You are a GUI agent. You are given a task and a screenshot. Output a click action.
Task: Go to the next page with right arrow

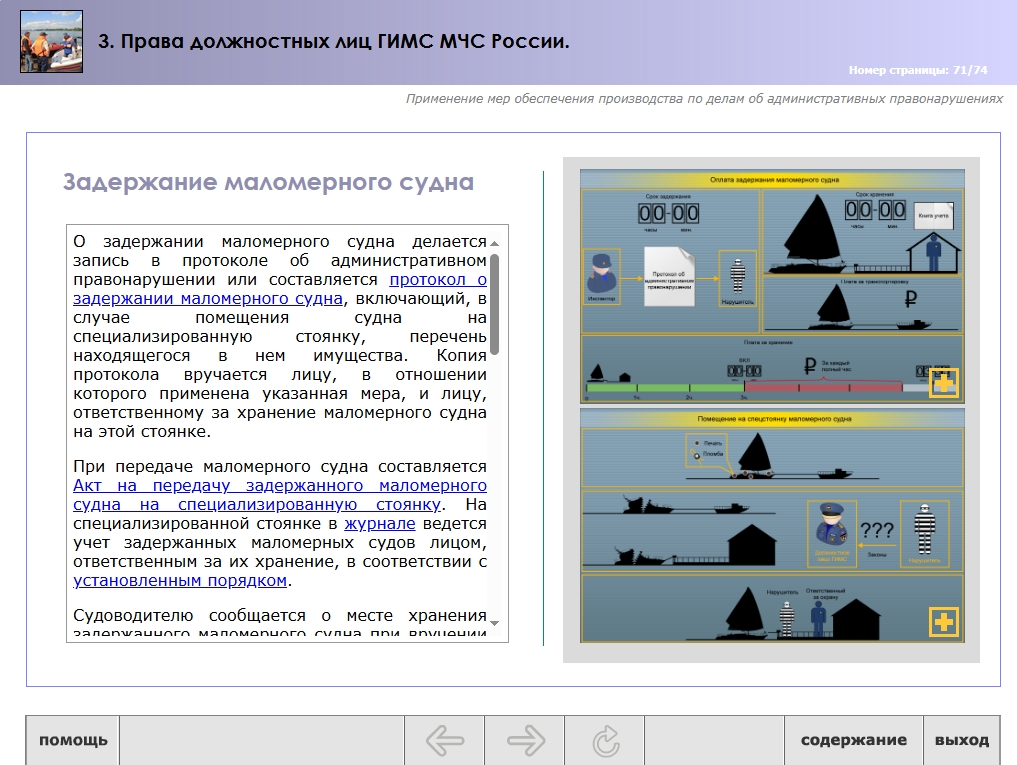[x=525, y=741]
